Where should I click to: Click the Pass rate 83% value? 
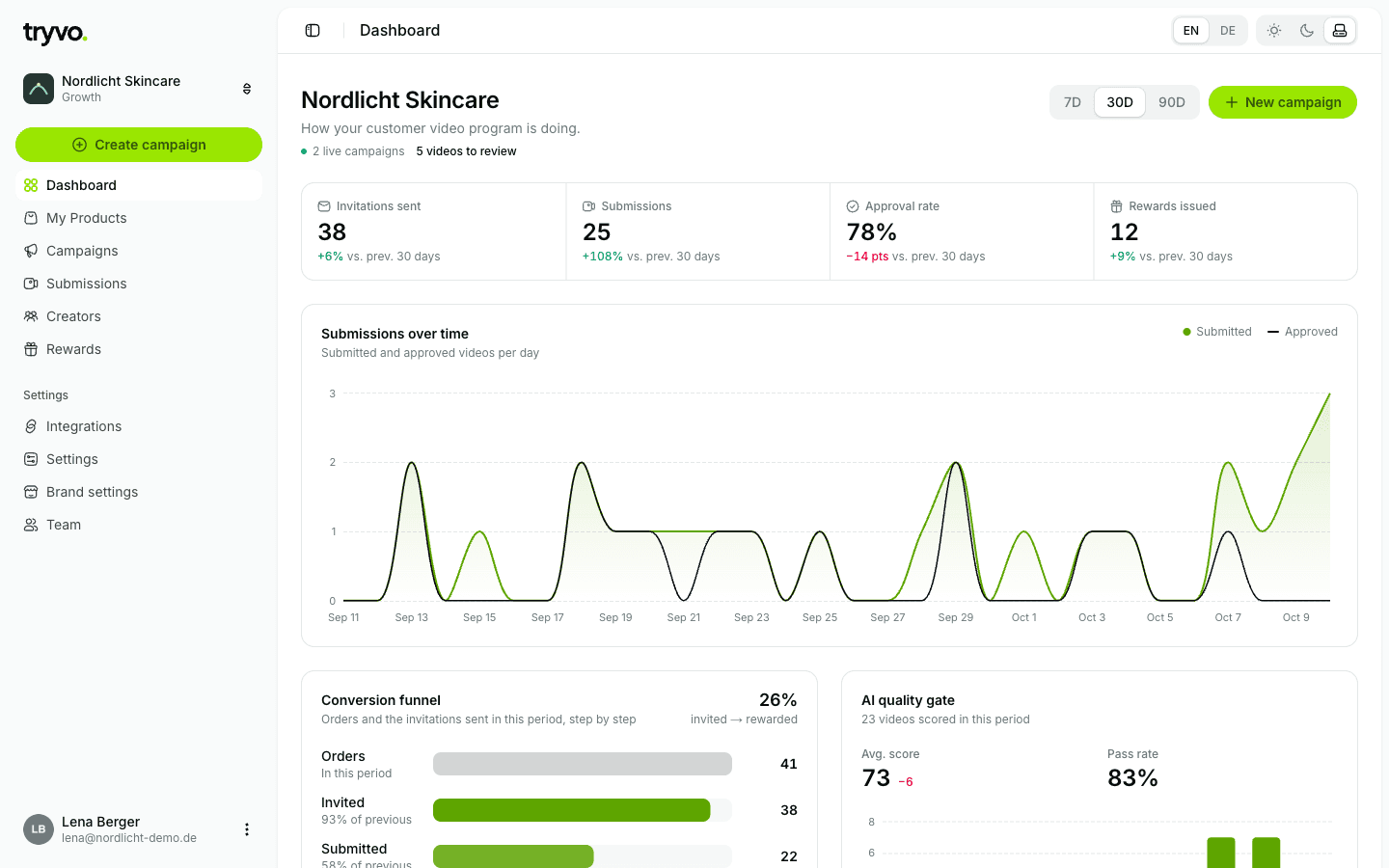click(1132, 778)
